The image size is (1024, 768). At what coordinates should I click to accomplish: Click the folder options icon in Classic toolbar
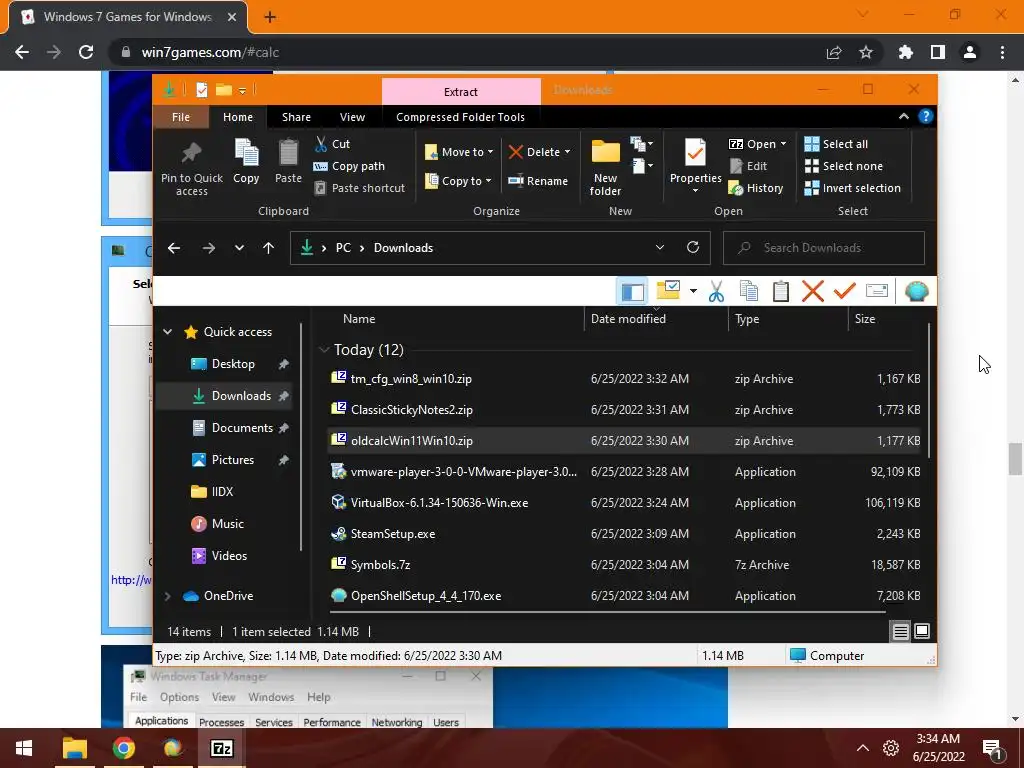[669, 291]
